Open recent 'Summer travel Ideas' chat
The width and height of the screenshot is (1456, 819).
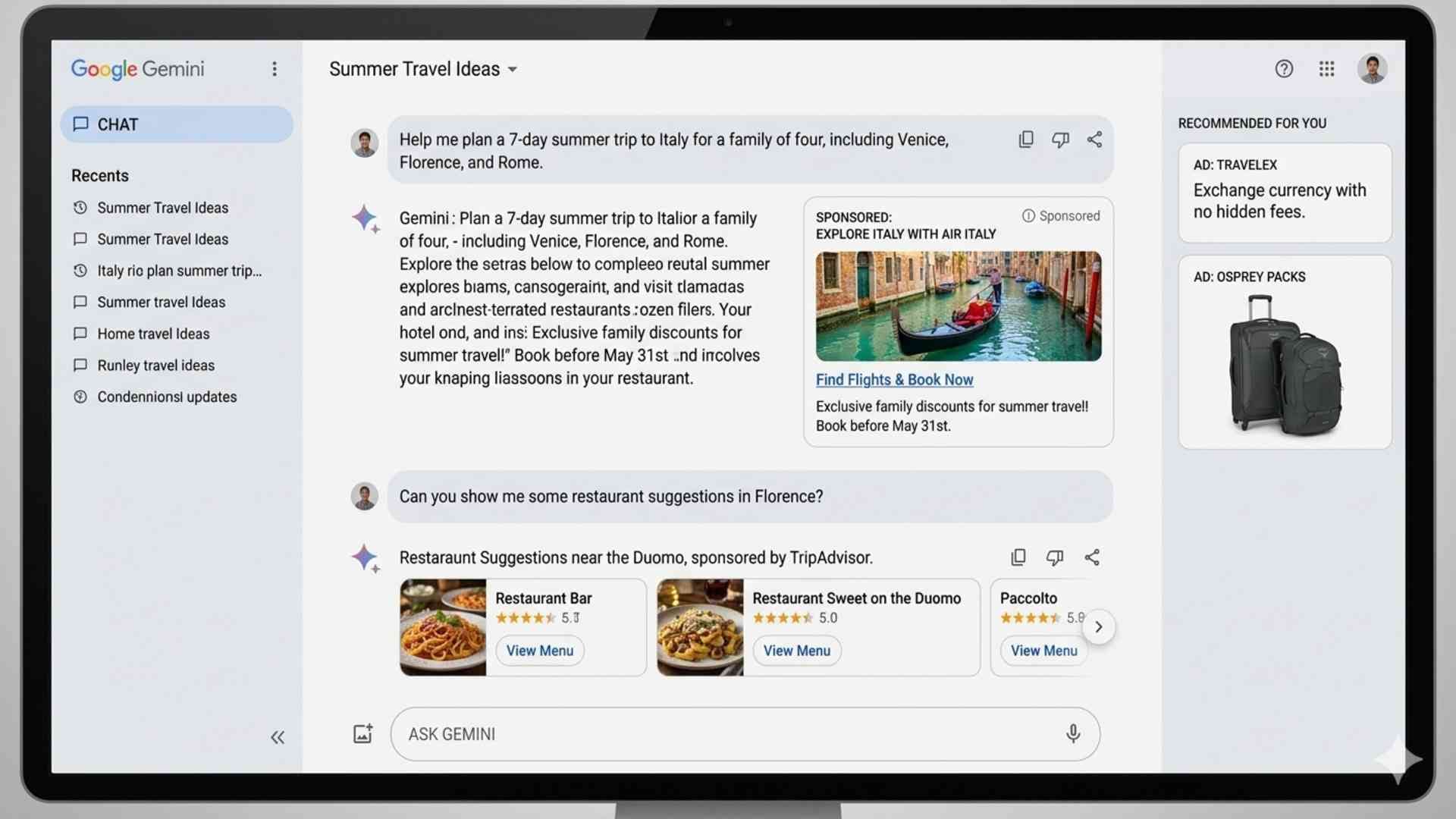coord(149,303)
